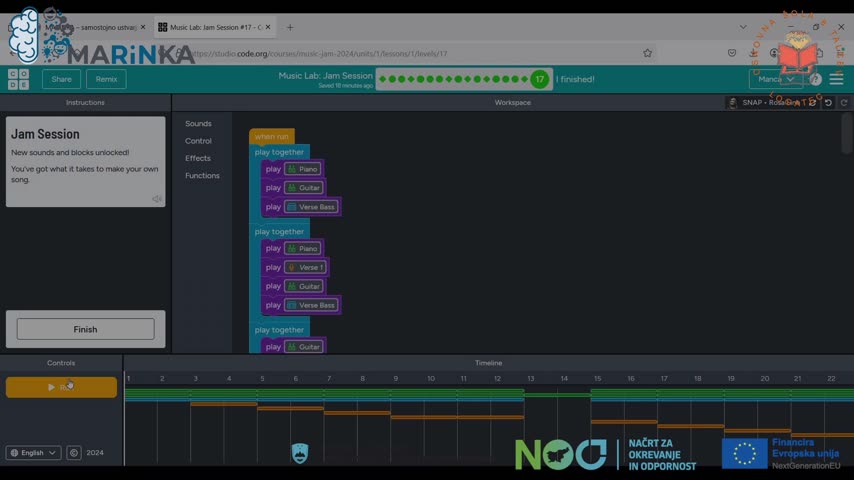
Task: Open the Piano sound selector in first block
Action: 302,169
